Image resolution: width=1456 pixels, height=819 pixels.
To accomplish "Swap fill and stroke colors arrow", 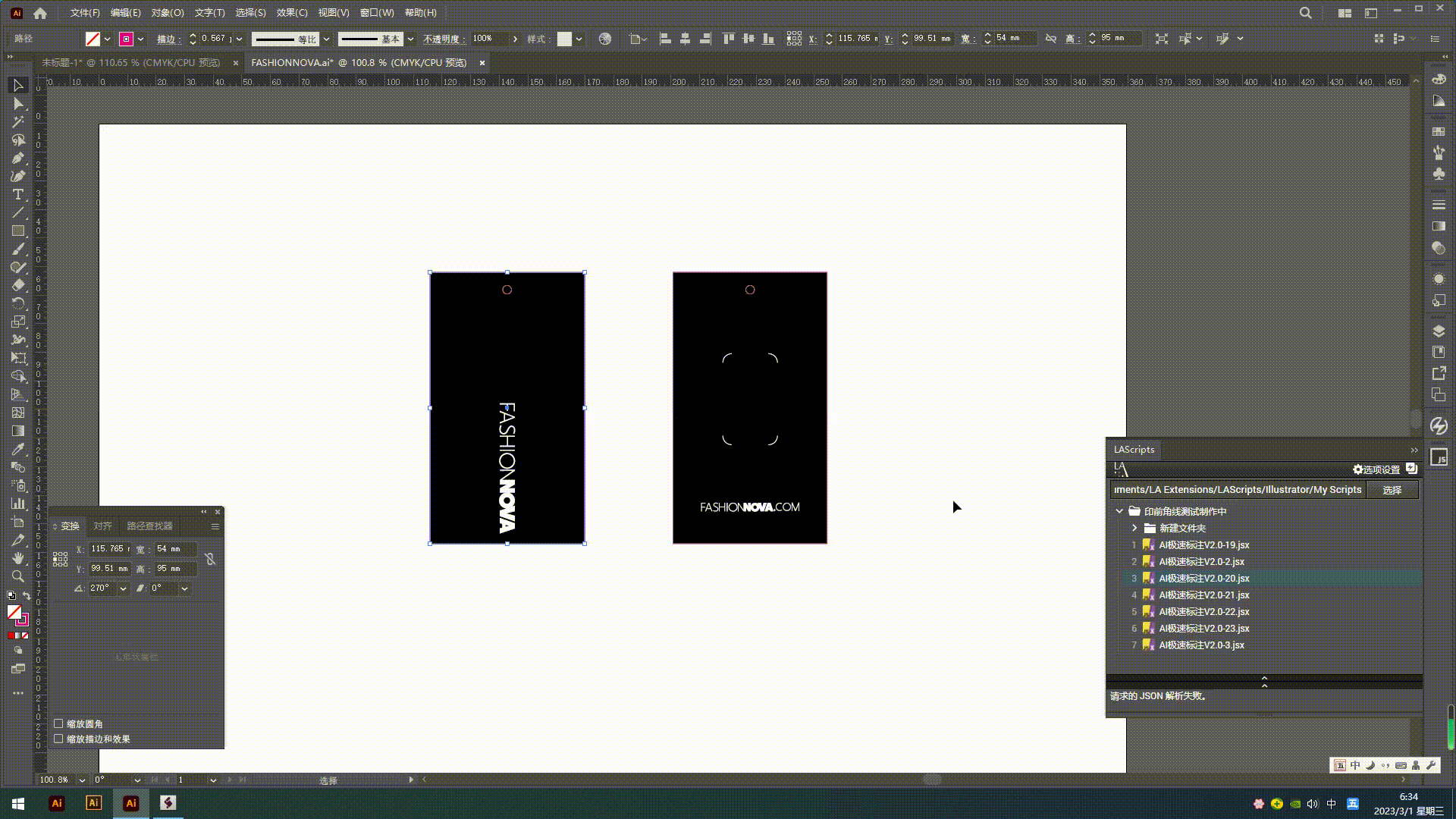I will (27, 596).
